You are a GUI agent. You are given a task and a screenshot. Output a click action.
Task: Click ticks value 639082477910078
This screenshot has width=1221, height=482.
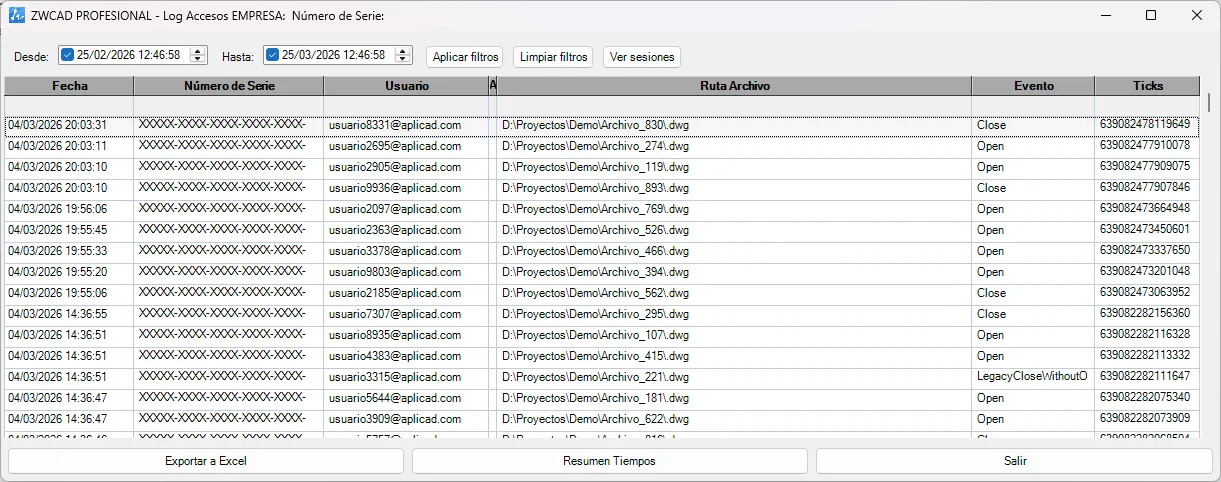pyautogui.click(x=1145, y=146)
